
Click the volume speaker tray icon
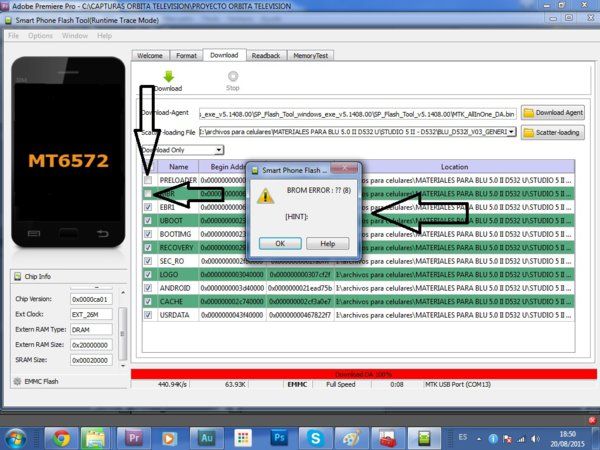535,439
